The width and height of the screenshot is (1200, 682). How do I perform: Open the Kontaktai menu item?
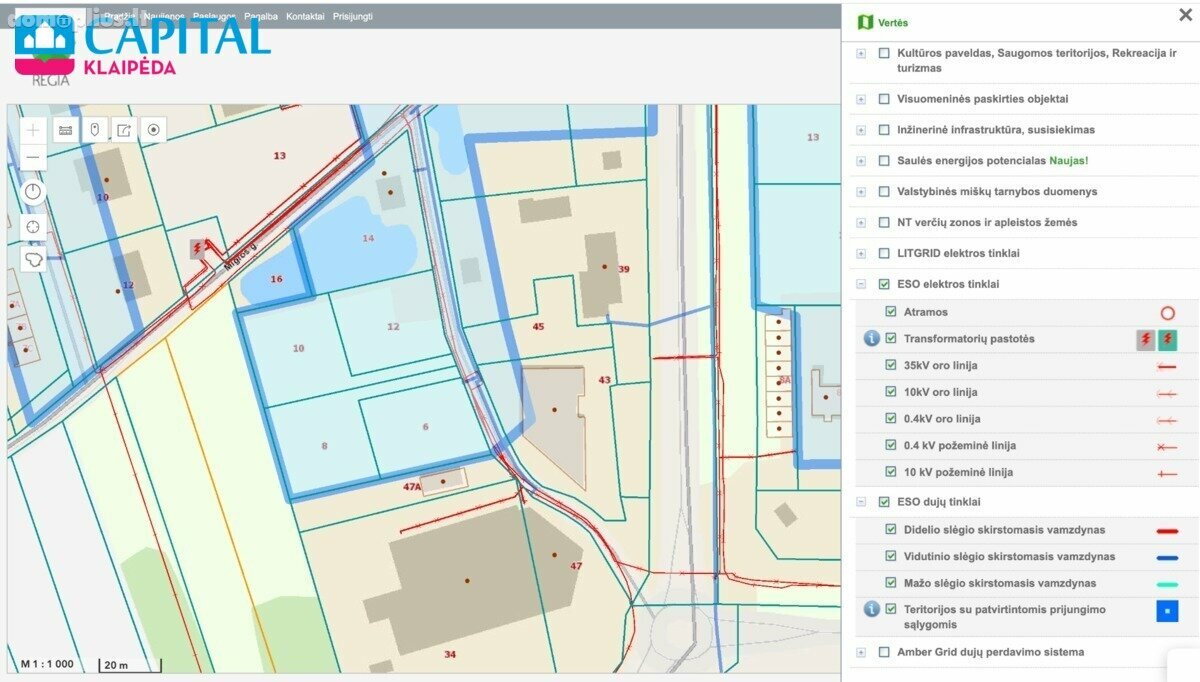point(305,16)
